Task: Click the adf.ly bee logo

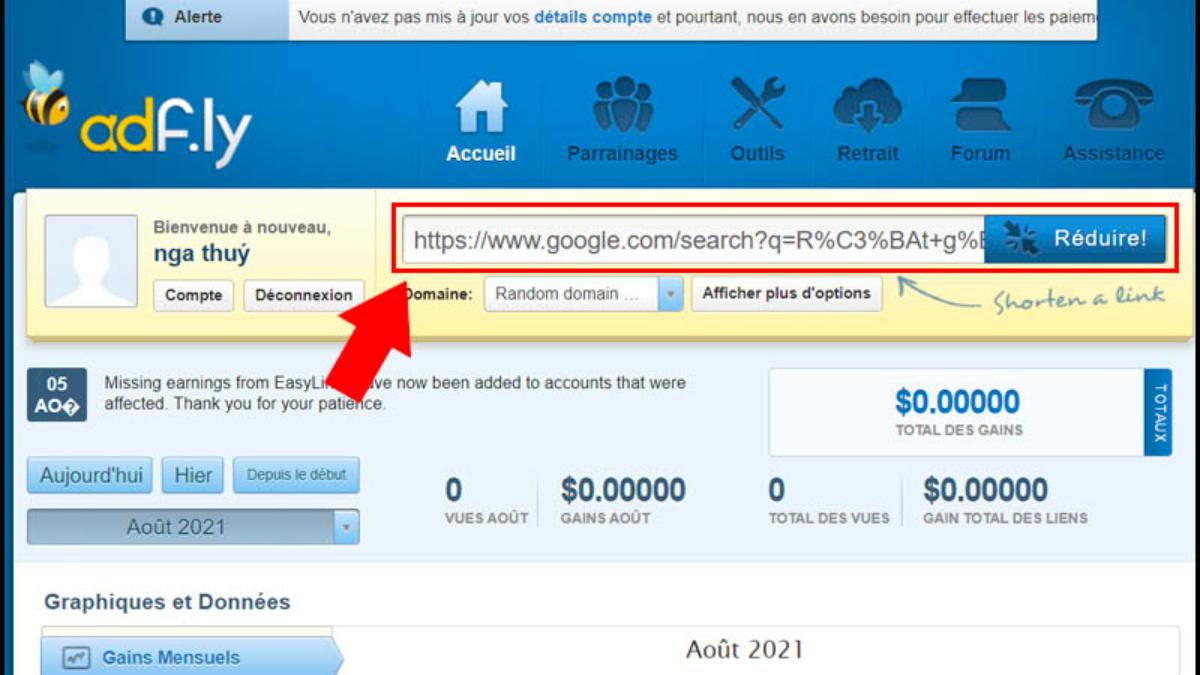Action: 135,117
